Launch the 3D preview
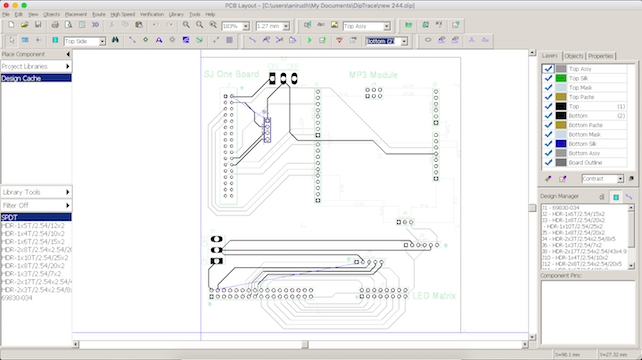Image resolution: width=642 pixels, height=360 pixels. [x=95, y=25]
